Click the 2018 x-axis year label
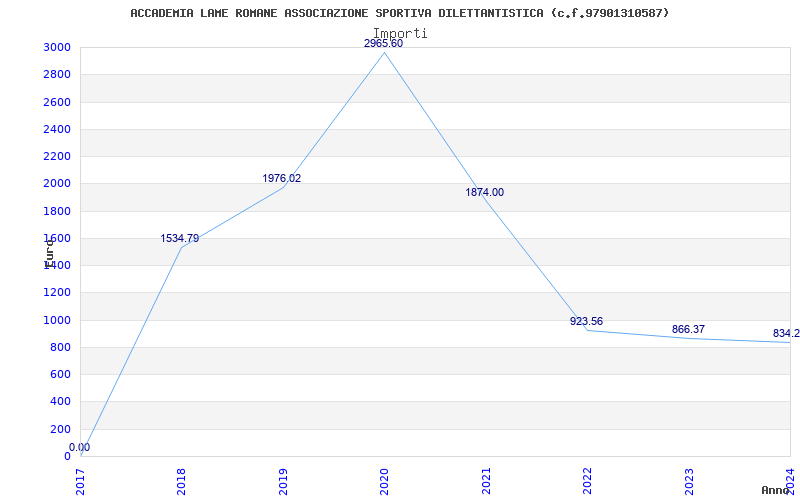This screenshot has height=500, width=800. point(181,481)
